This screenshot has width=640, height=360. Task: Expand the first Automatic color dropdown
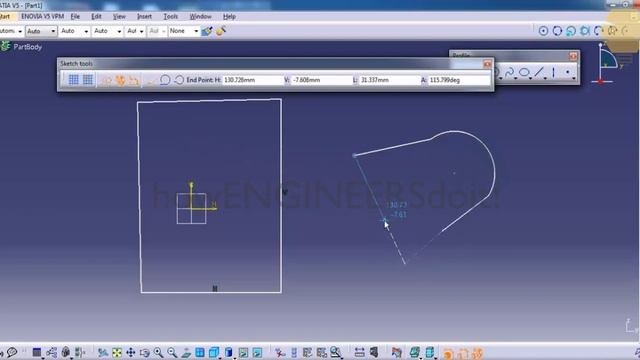coord(20,31)
